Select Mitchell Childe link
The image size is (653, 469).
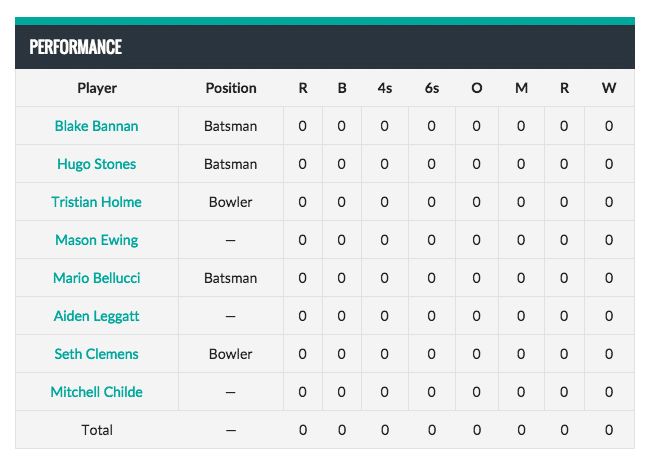click(96, 392)
